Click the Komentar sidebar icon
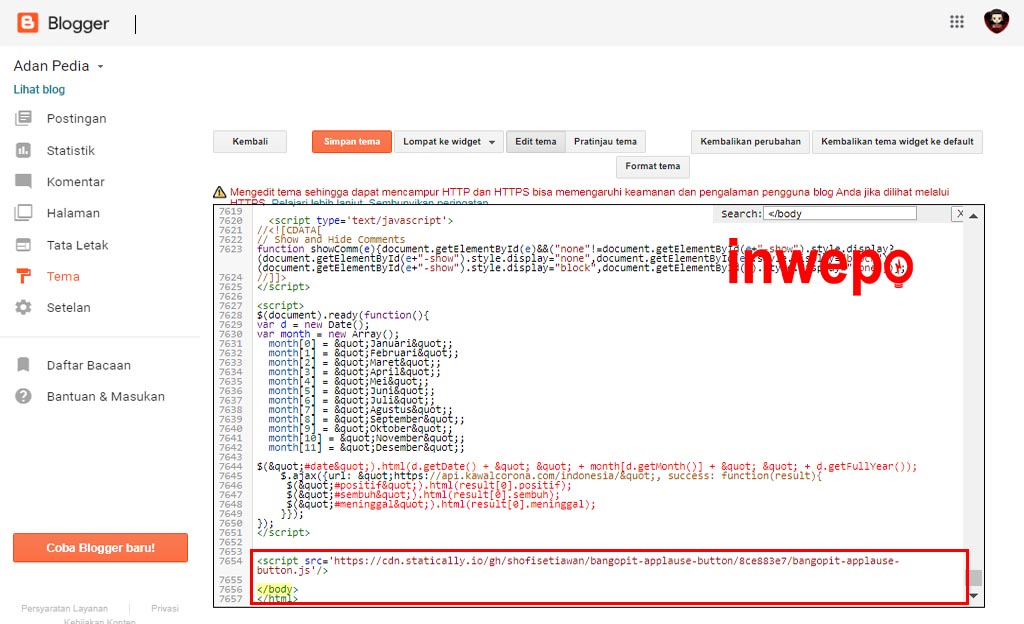This screenshot has width=1024, height=624. (x=24, y=181)
